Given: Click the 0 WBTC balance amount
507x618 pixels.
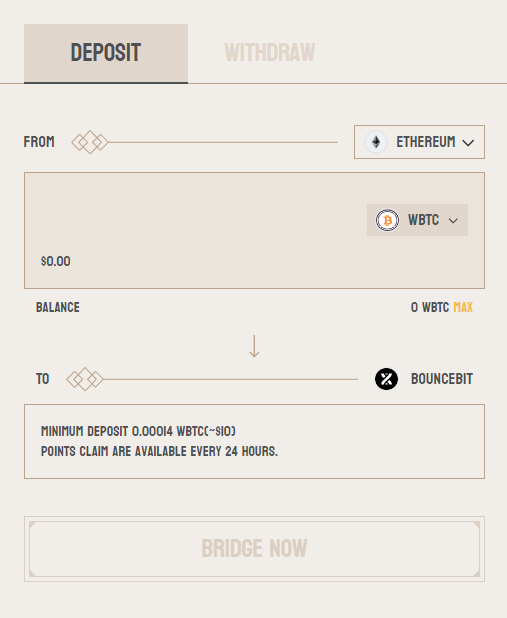Looking at the screenshot, I should coord(430,307).
